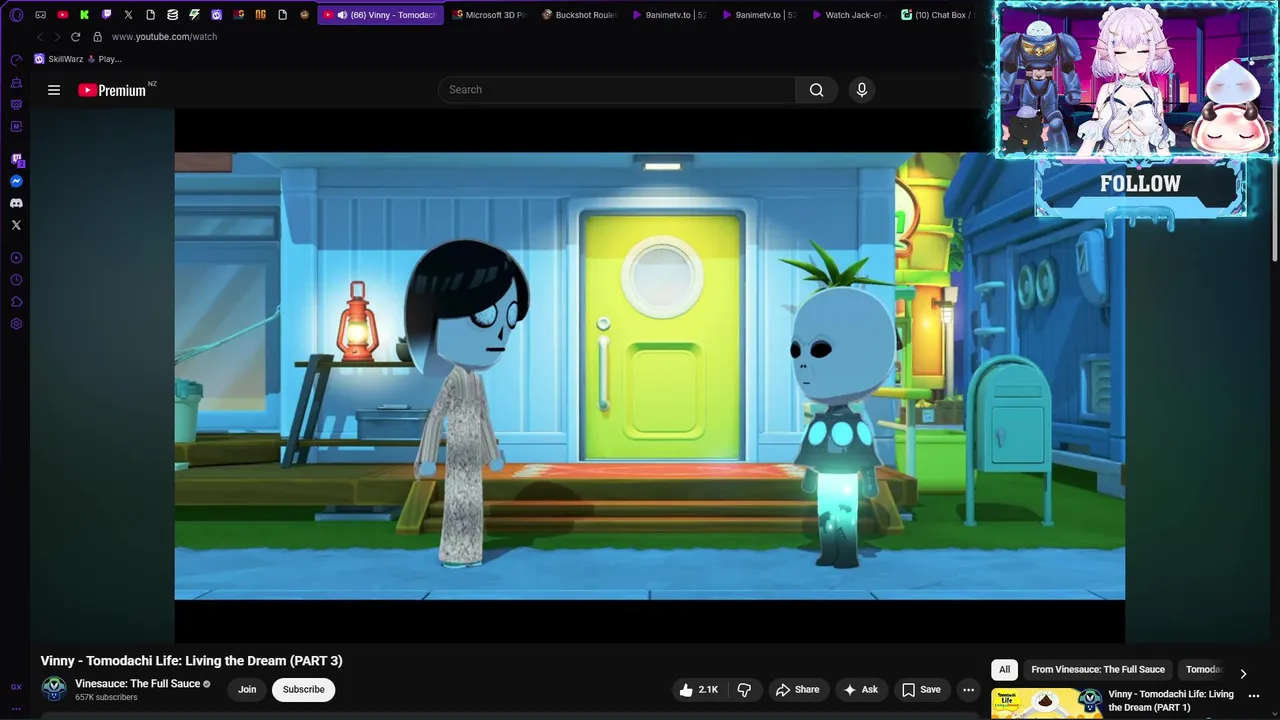The image size is (1280, 720).
Task: Open the SkillWarz bookmark
Action: [59, 59]
